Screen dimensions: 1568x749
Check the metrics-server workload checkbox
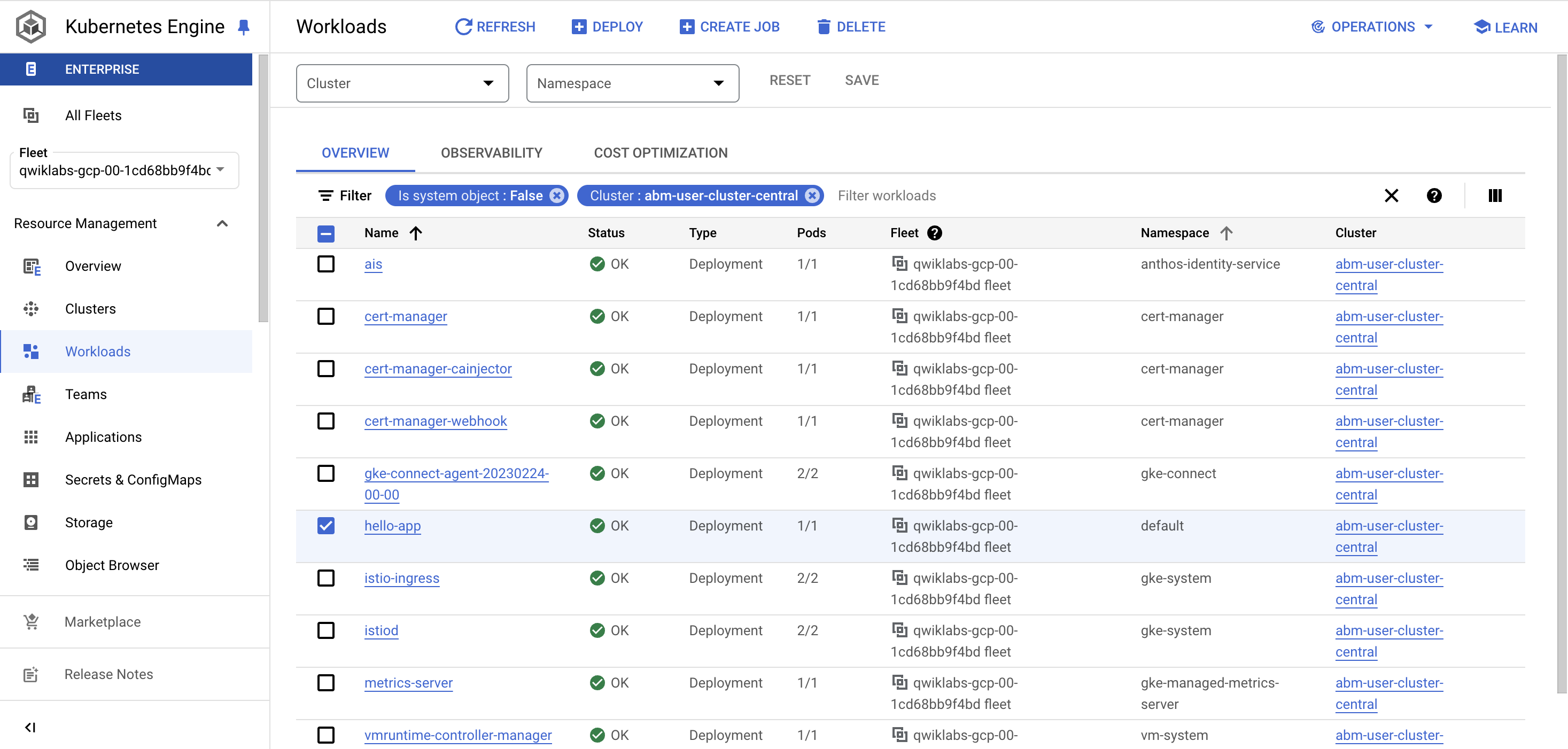[x=325, y=683]
